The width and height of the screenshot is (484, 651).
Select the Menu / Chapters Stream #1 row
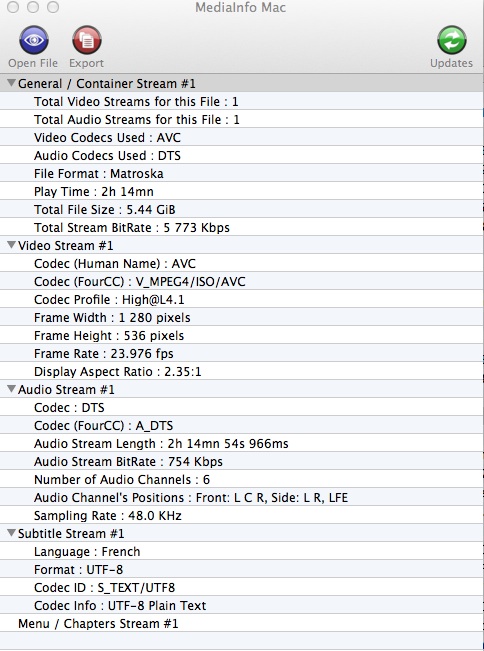pyautogui.click(x=242, y=624)
